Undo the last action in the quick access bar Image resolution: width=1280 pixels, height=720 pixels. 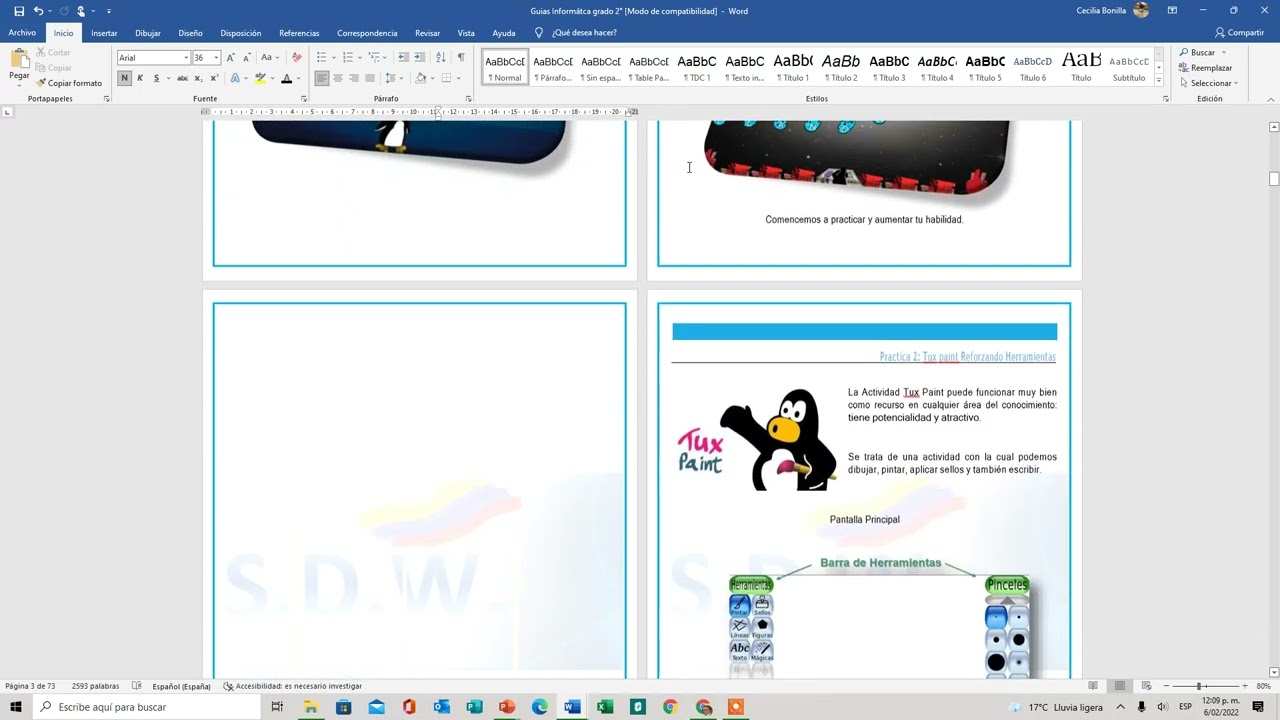coord(38,11)
